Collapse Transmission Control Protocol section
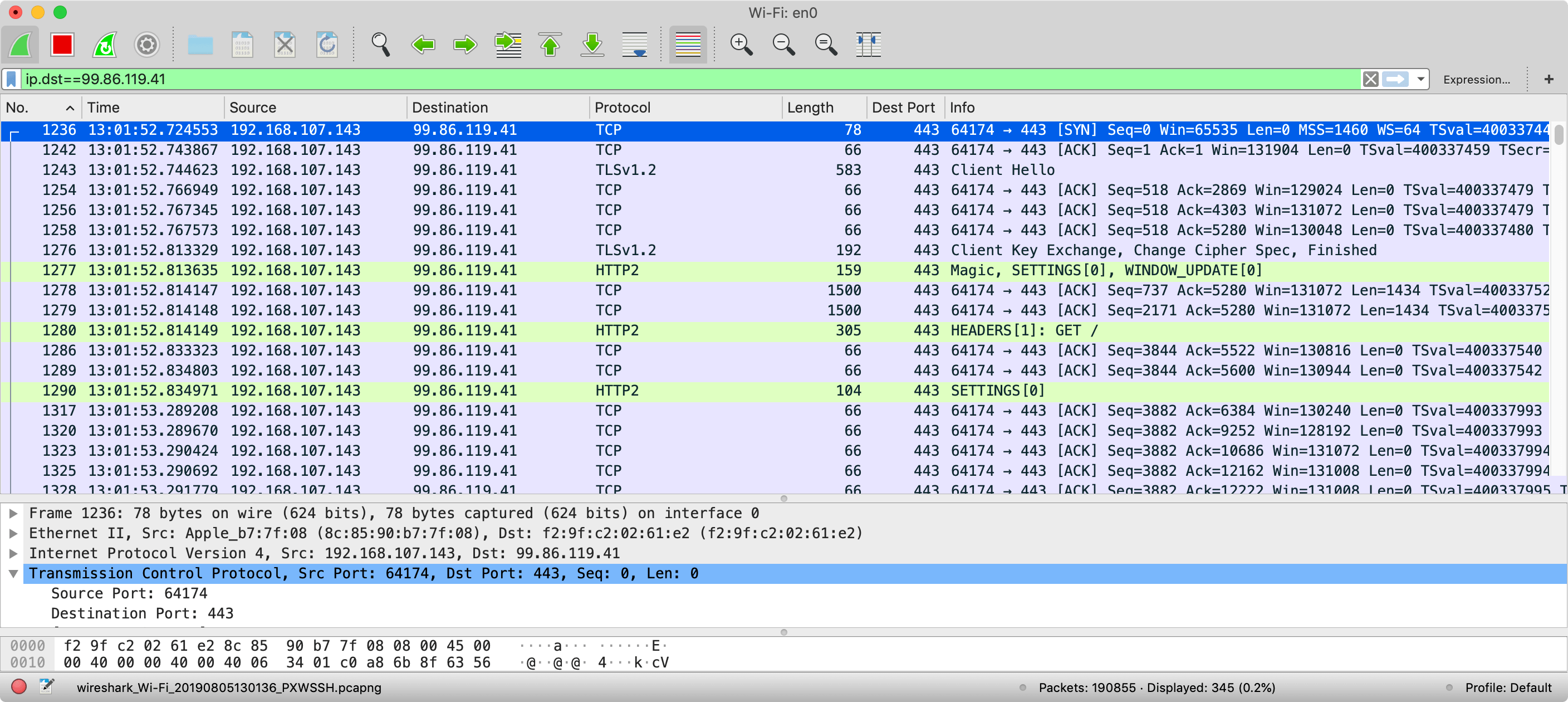Image resolution: width=1568 pixels, height=702 pixels. tap(13, 573)
